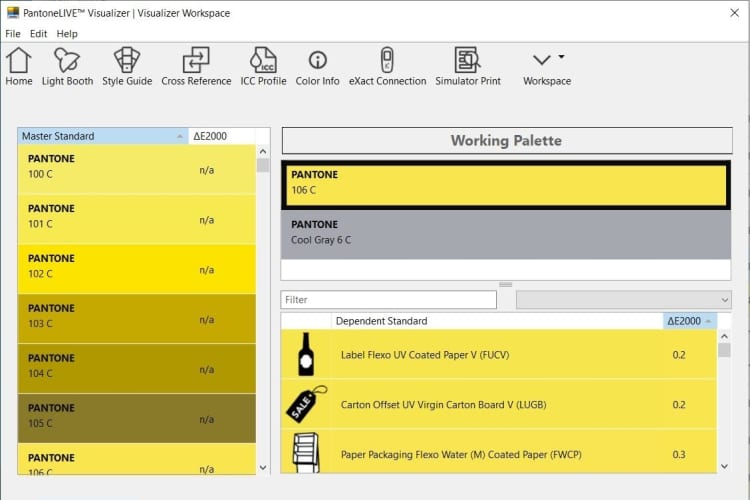Click n/a value for PANTONE 100 C
750x500 pixels.
207,170
